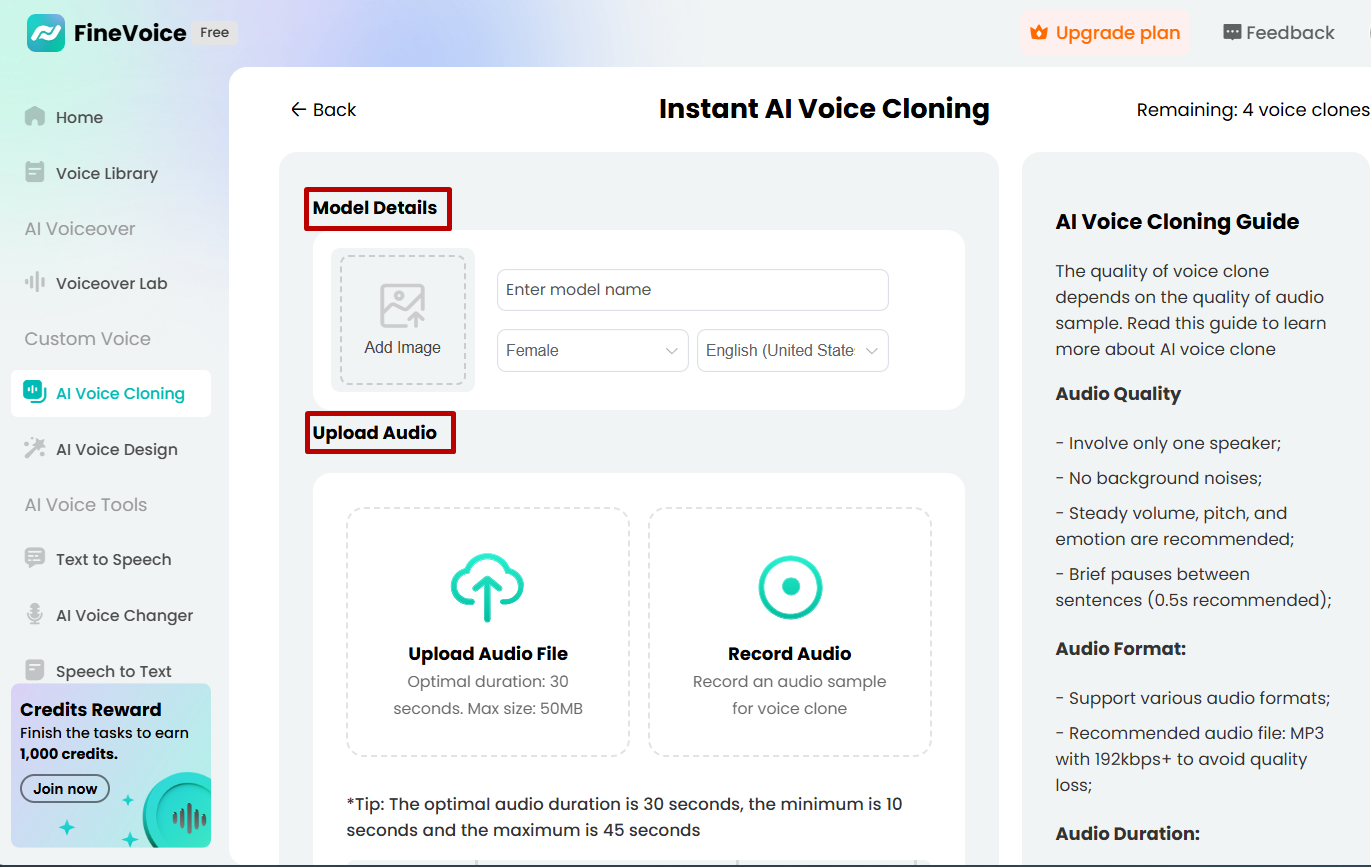This screenshot has width=1371, height=867.
Task: Click the Record Audio circle icon
Action: click(790, 587)
